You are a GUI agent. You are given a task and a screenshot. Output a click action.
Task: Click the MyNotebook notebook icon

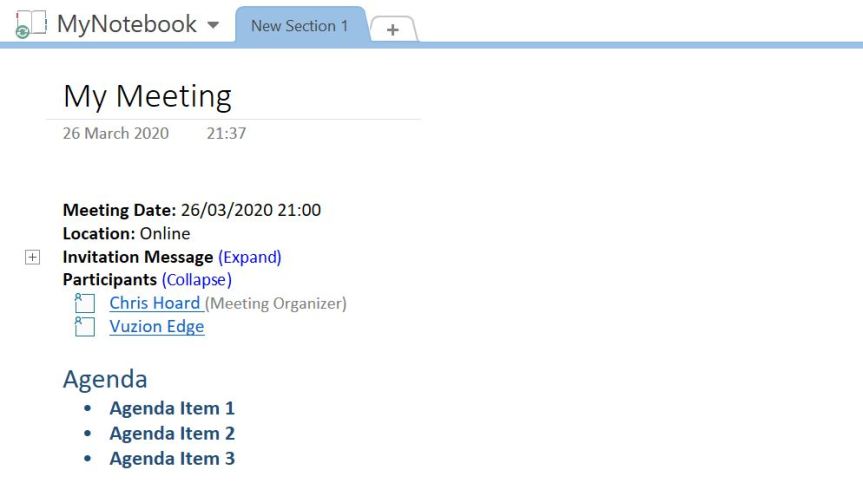tap(31, 24)
